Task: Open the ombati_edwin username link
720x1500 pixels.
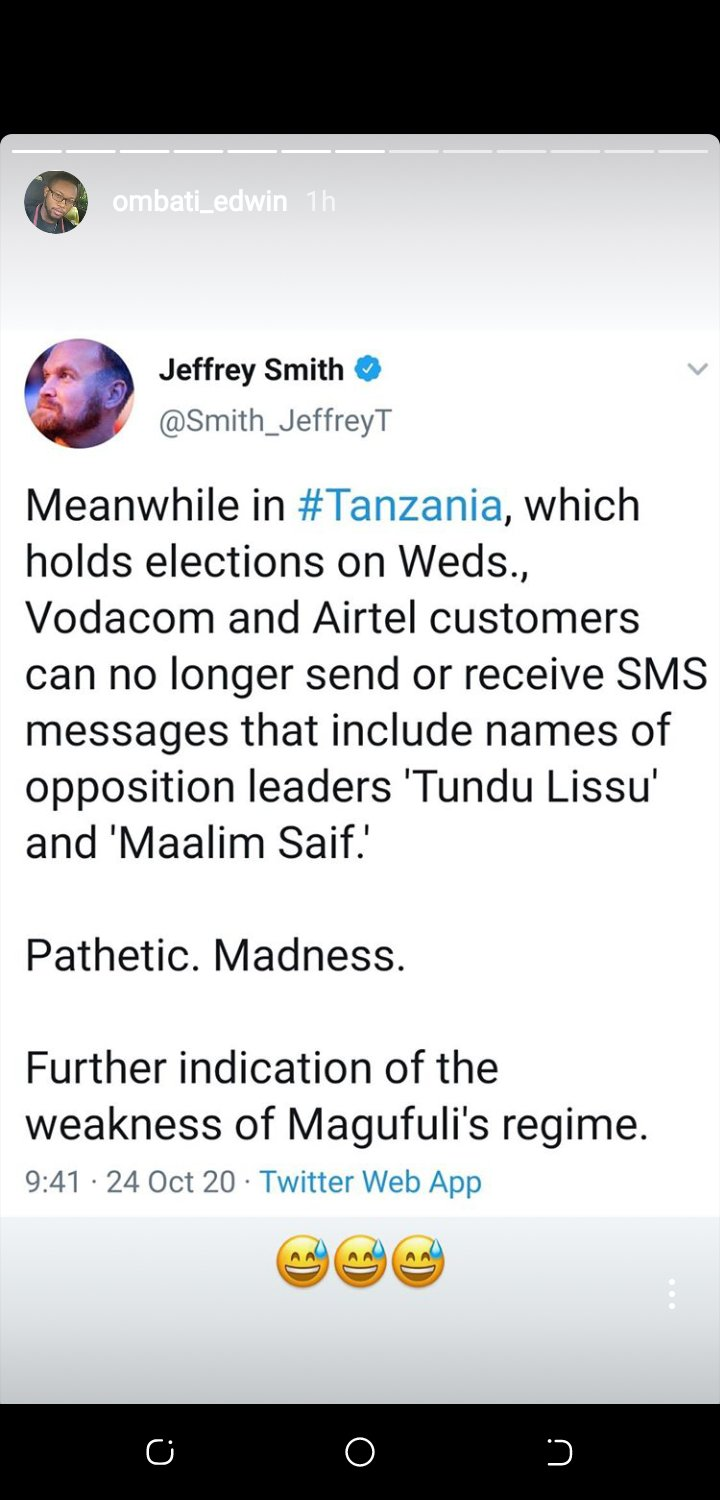Action: click(x=199, y=202)
